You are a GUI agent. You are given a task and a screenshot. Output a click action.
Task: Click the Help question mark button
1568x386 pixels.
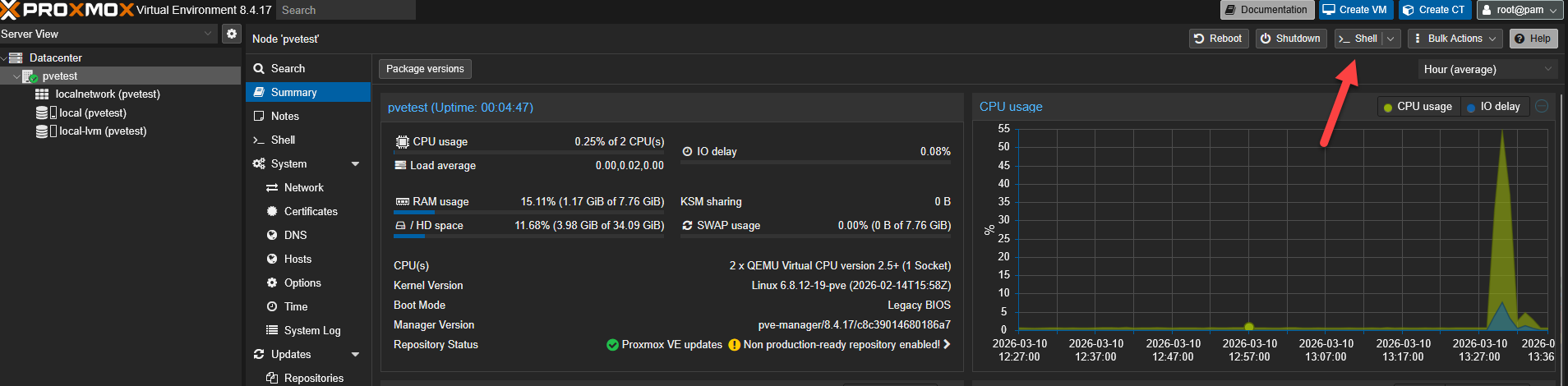coord(1533,39)
